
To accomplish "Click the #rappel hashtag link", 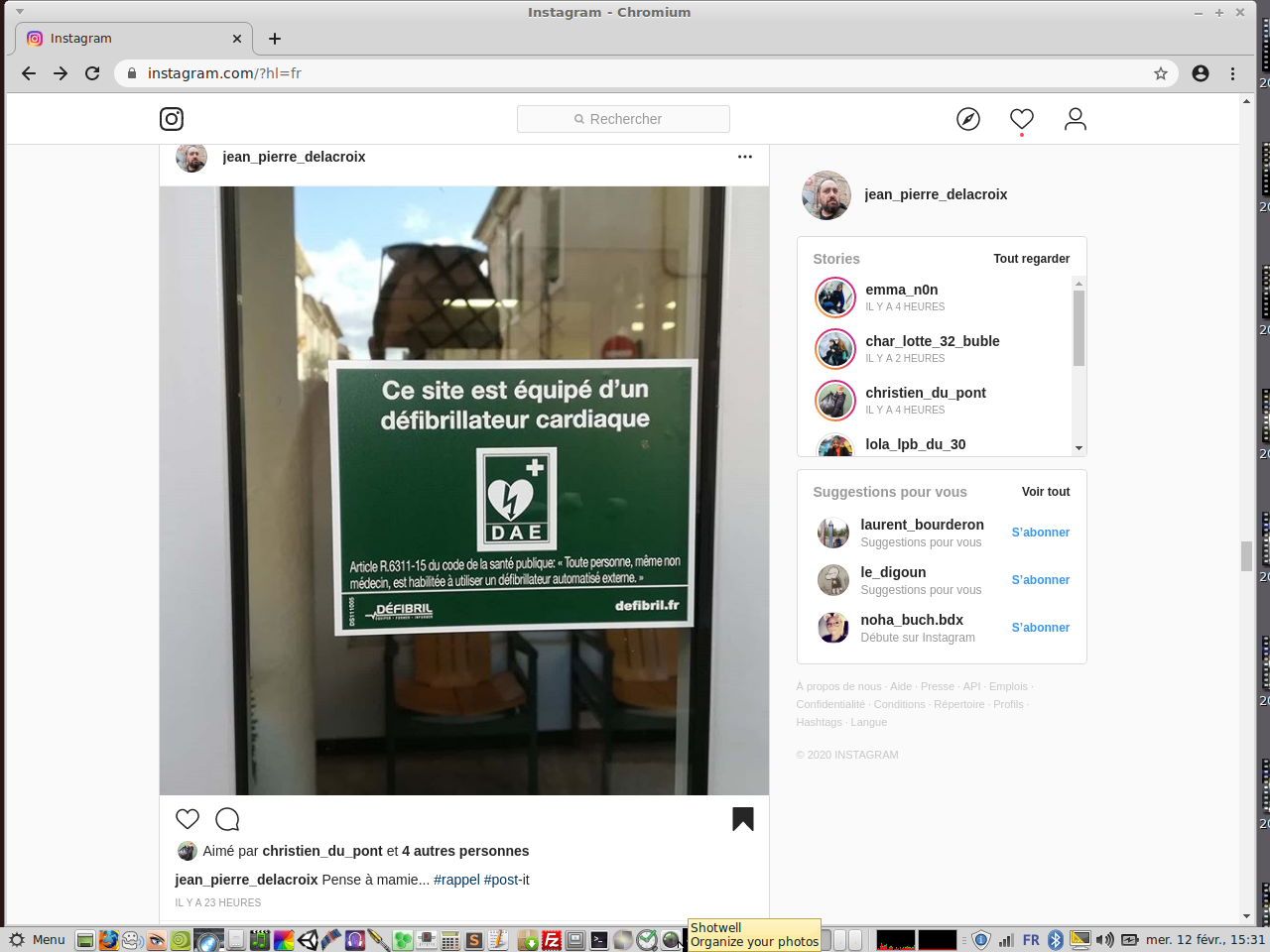I will 456,880.
